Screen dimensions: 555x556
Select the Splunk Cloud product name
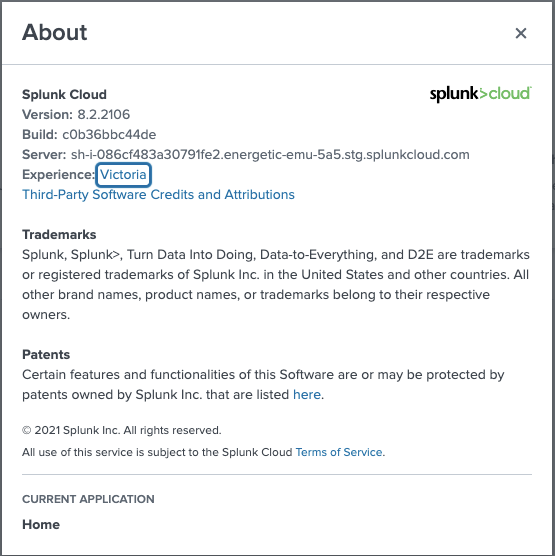[x=64, y=95]
